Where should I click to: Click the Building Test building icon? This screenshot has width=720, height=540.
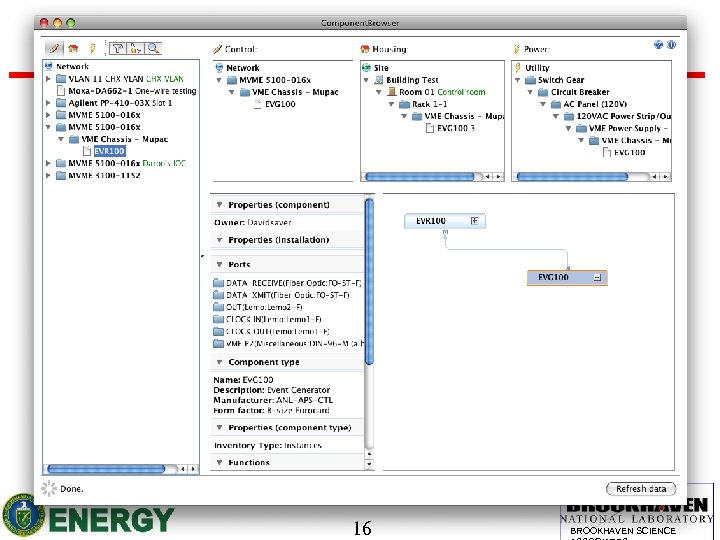[379, 80]
